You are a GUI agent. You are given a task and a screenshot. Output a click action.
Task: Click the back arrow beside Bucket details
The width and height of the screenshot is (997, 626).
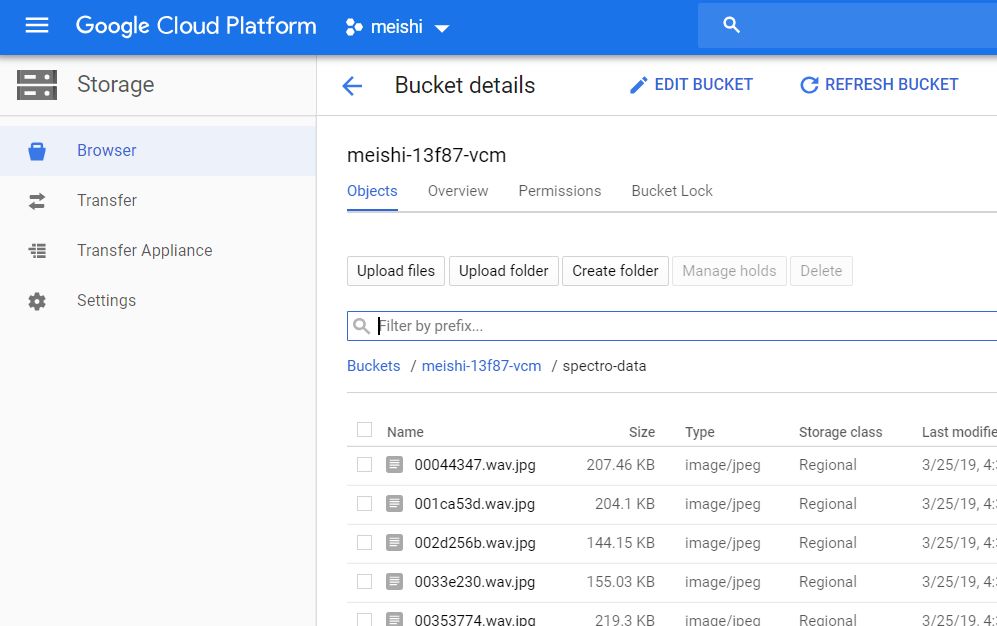click(x=352, y=86)
